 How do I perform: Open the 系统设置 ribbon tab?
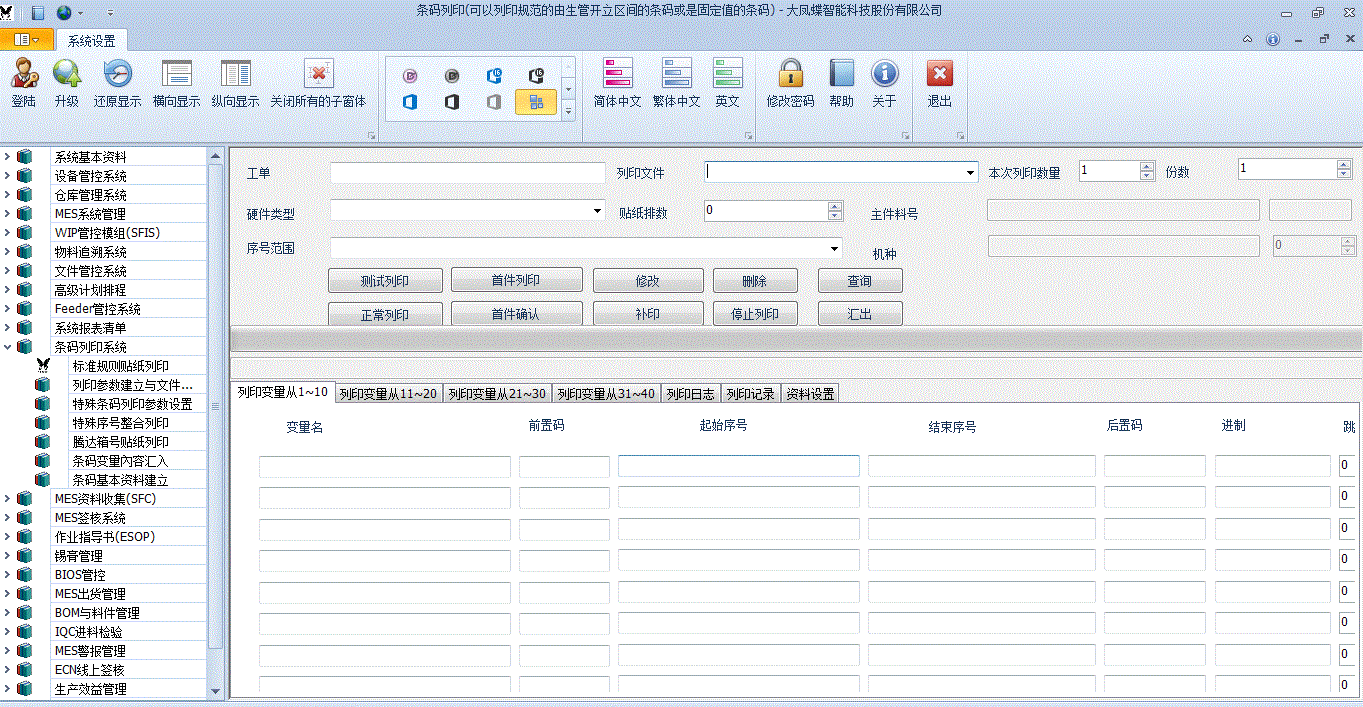91,41
